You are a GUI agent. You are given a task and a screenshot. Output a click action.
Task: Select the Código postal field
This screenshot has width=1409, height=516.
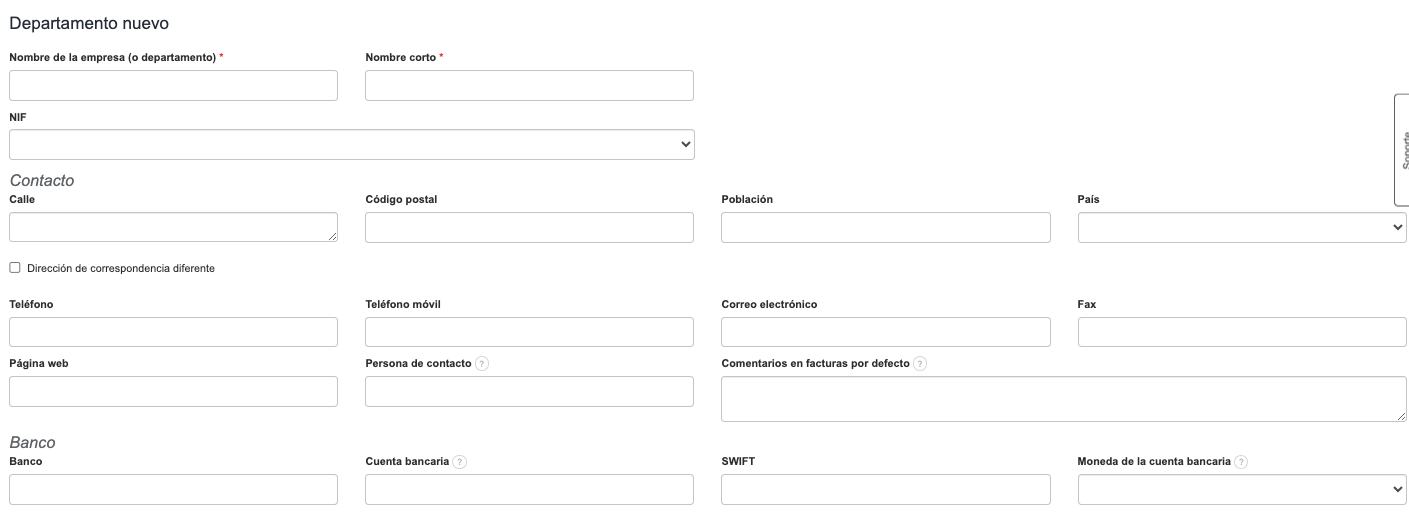529,228
